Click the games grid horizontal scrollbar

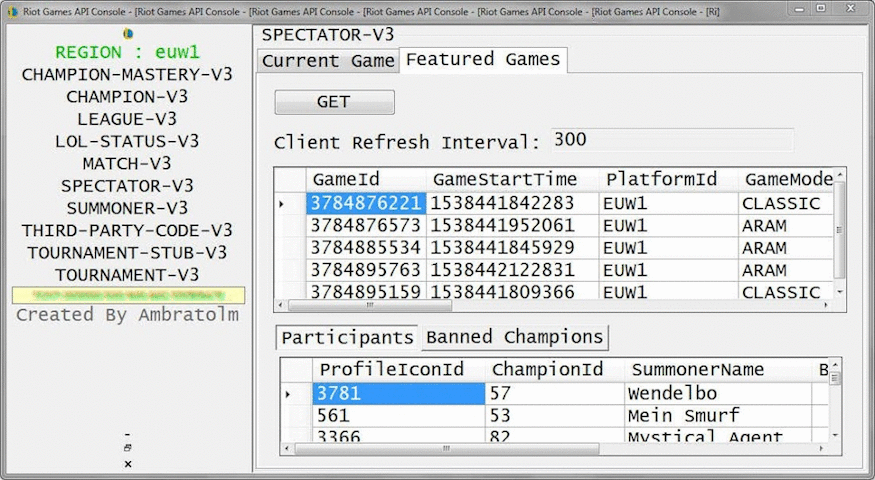550,306
